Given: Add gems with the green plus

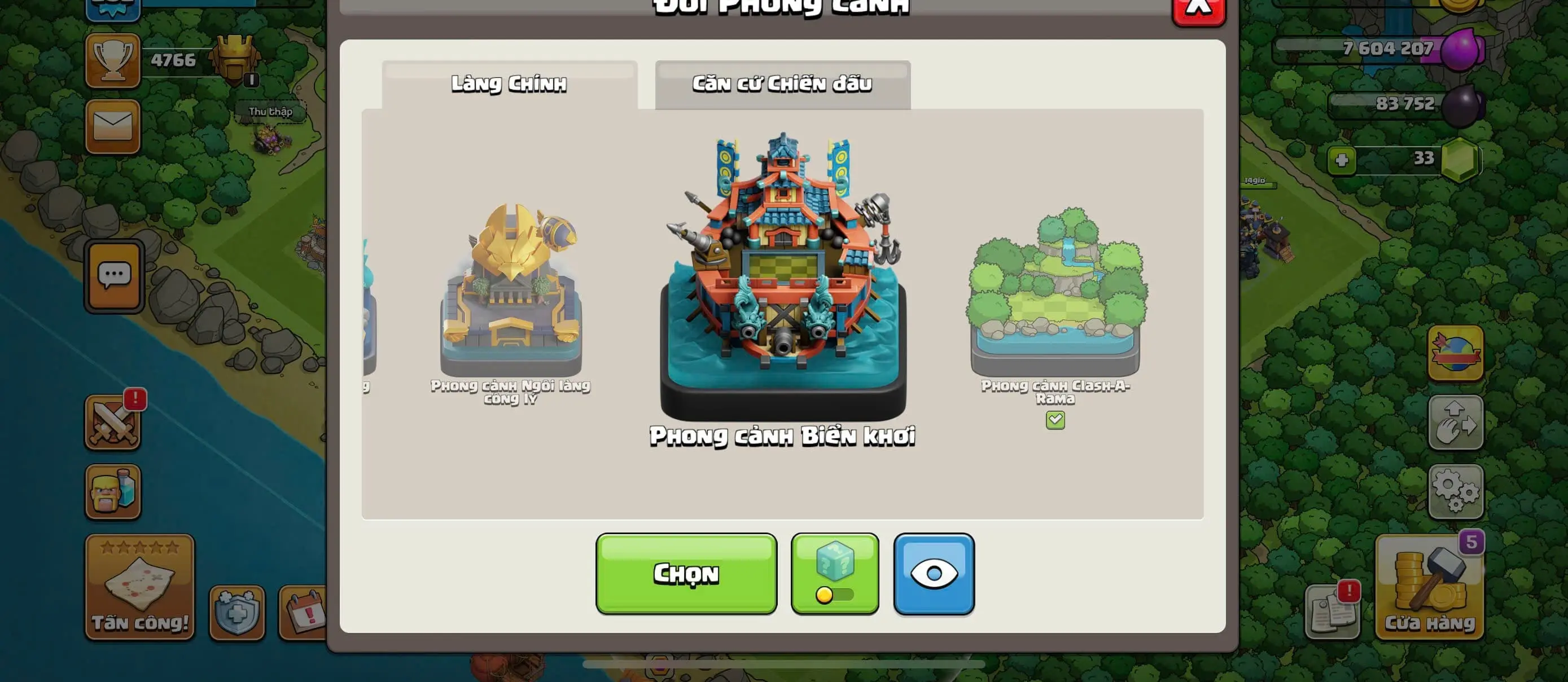Looking at the screenshot, I should point(1342,161).
